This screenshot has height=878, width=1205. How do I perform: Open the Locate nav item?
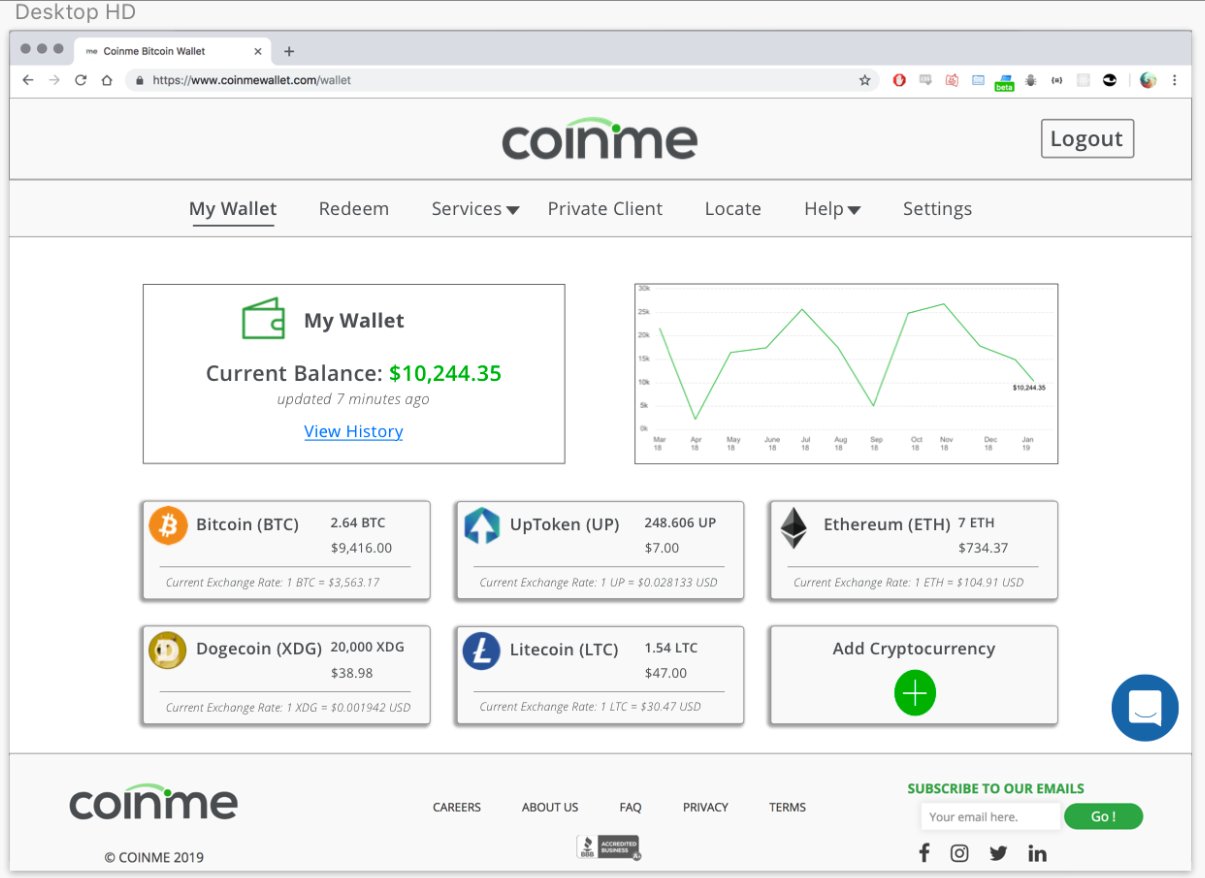(733, 209)
